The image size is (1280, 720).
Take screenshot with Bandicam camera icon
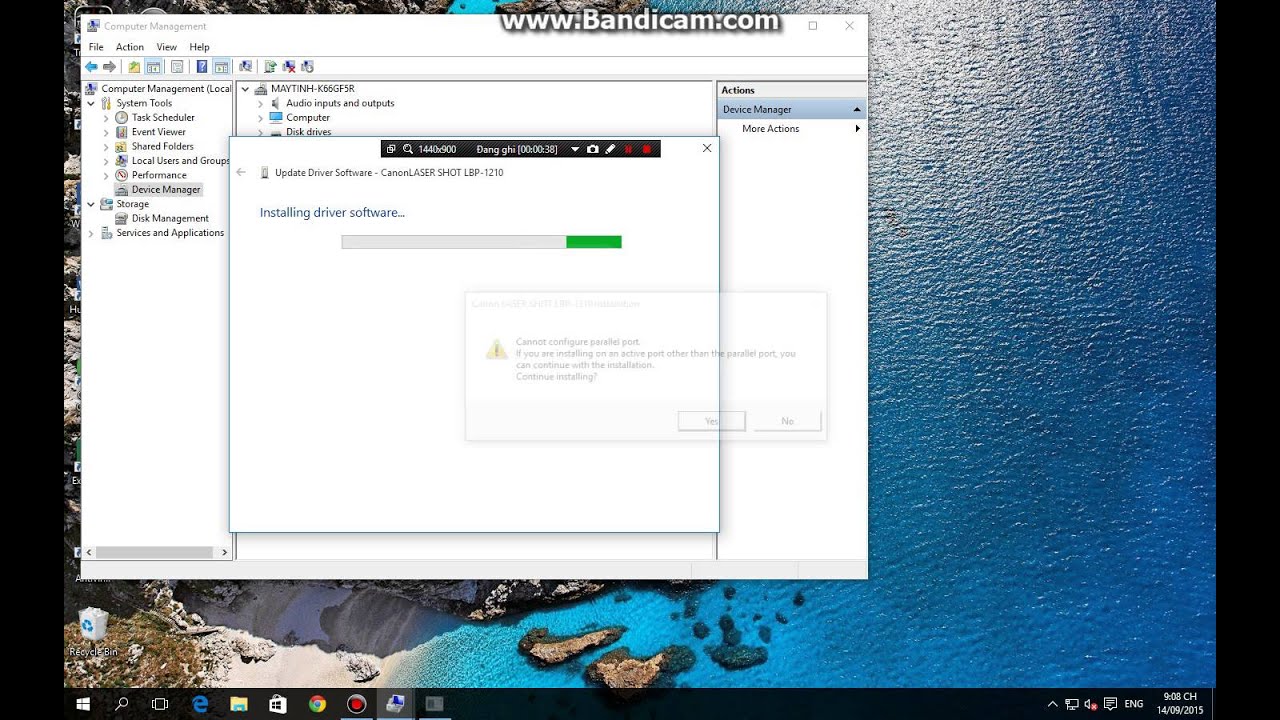tap(593, 149)
